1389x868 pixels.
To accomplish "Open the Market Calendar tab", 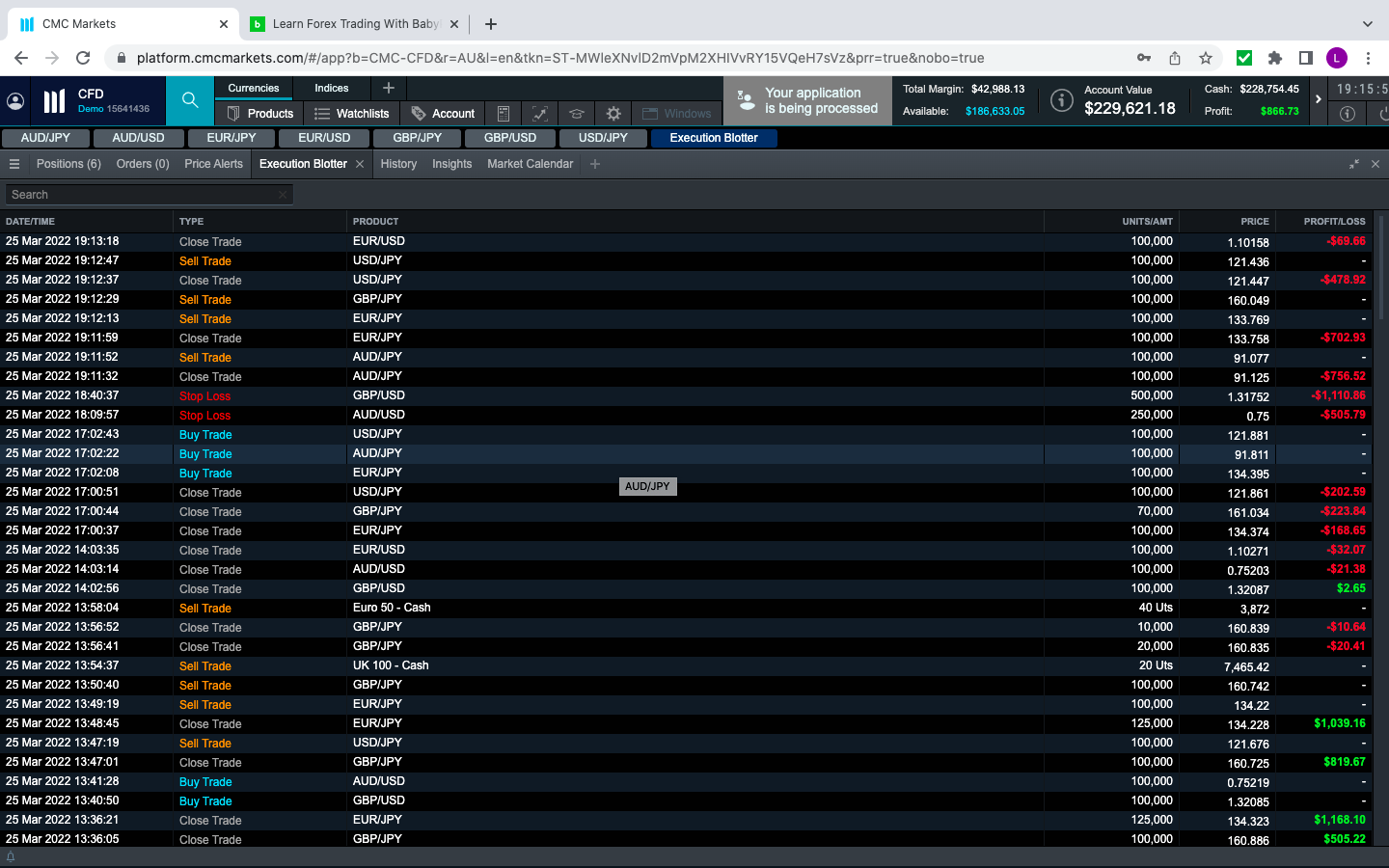I will click(x=530, y=164).
